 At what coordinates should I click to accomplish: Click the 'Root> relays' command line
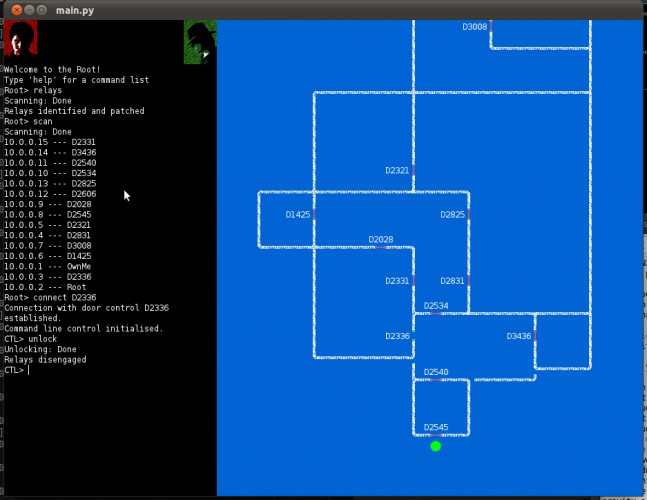click(x=33, y=90)
